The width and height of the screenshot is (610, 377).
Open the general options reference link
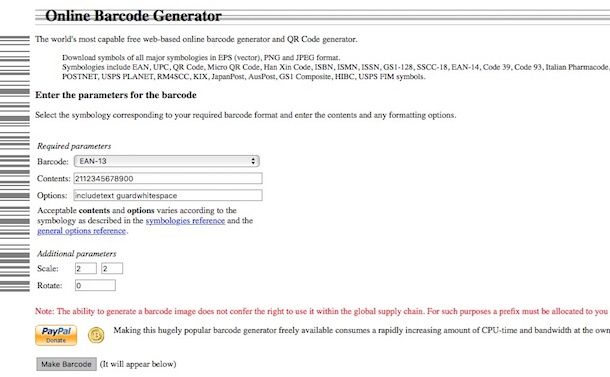82,231
